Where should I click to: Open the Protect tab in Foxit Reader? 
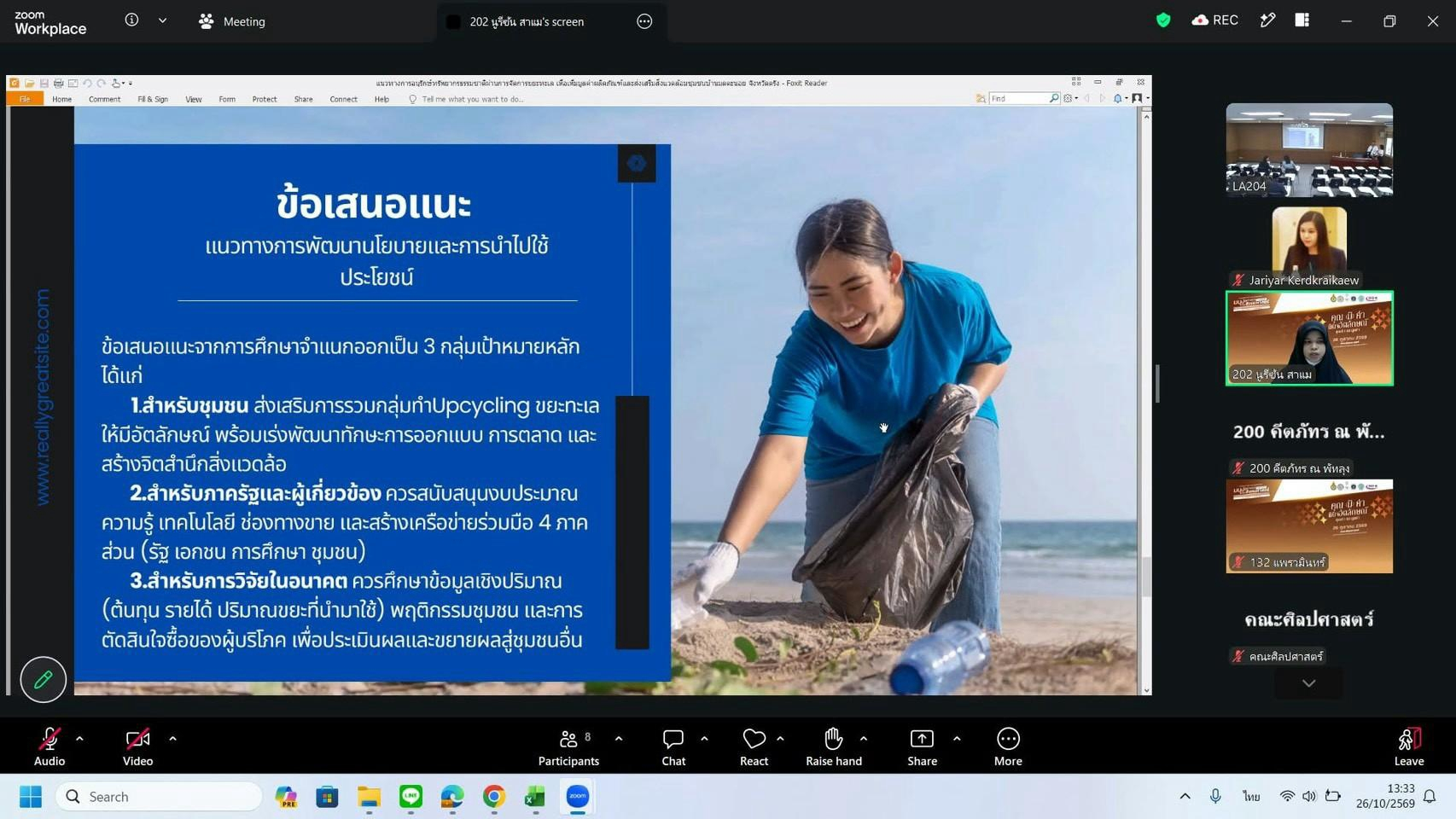[265, 99]
